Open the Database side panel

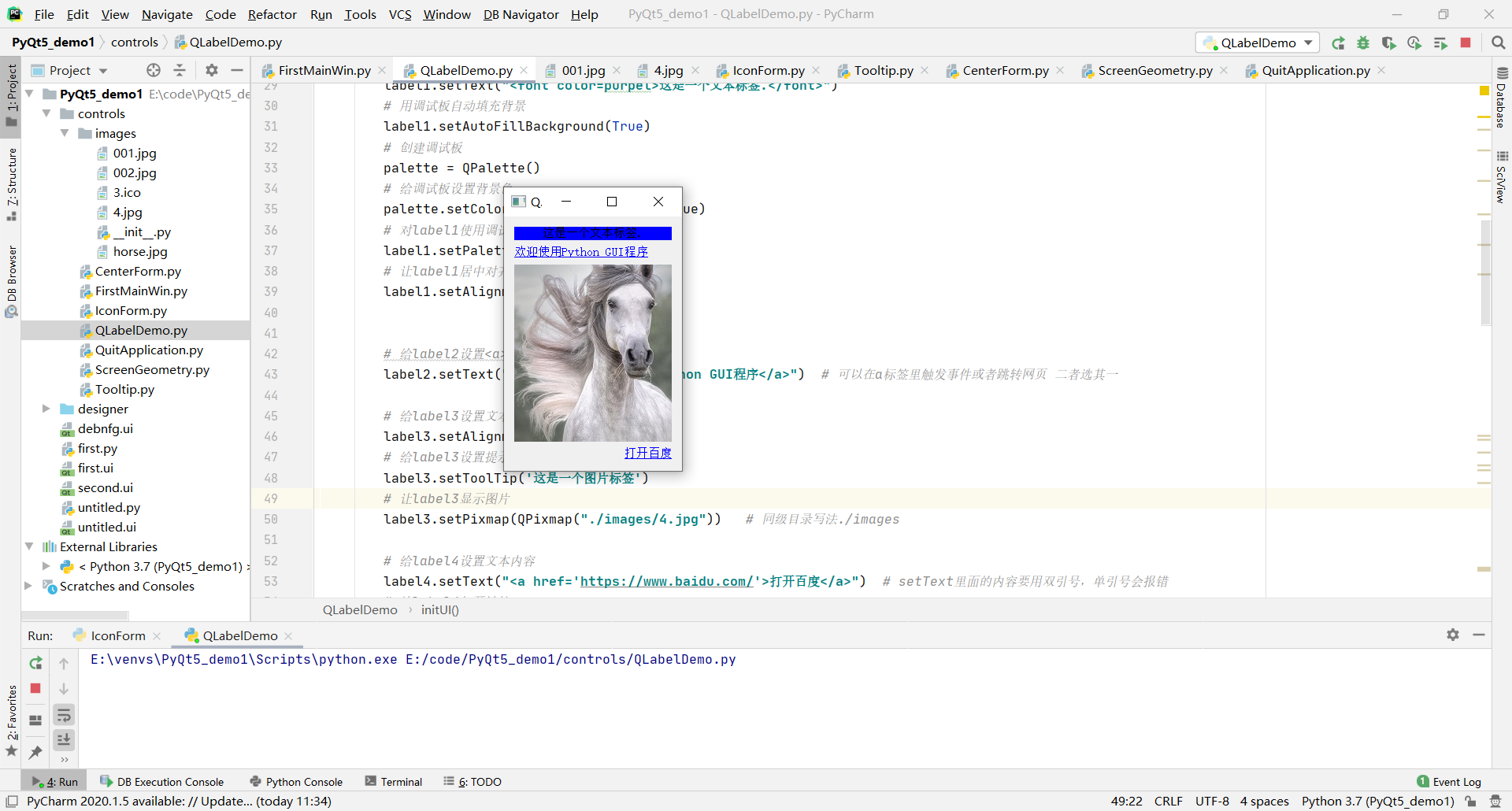point(1502,98)
